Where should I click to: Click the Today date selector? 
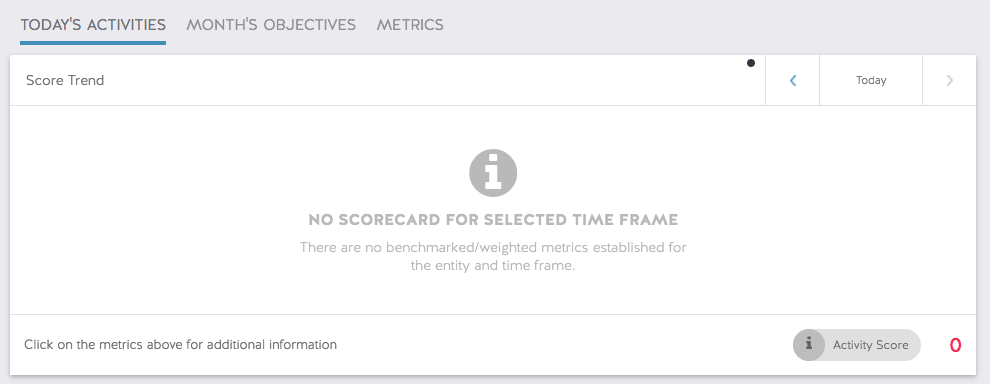[x=871, y=80]
